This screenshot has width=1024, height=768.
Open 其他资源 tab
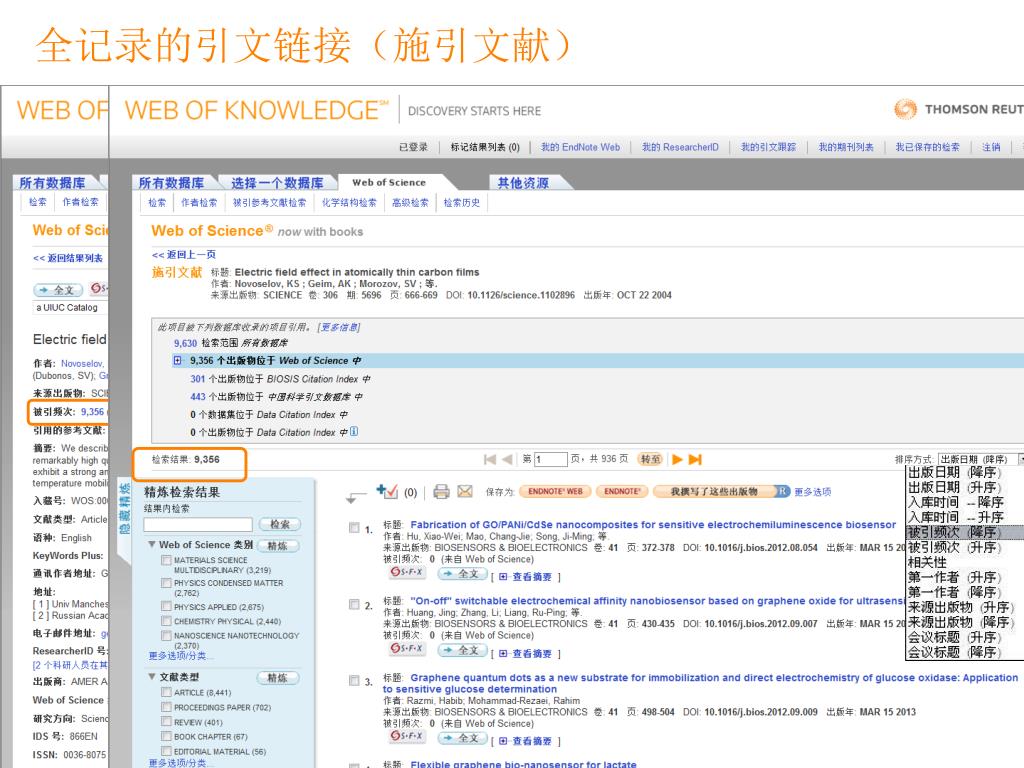click(522, 183)
